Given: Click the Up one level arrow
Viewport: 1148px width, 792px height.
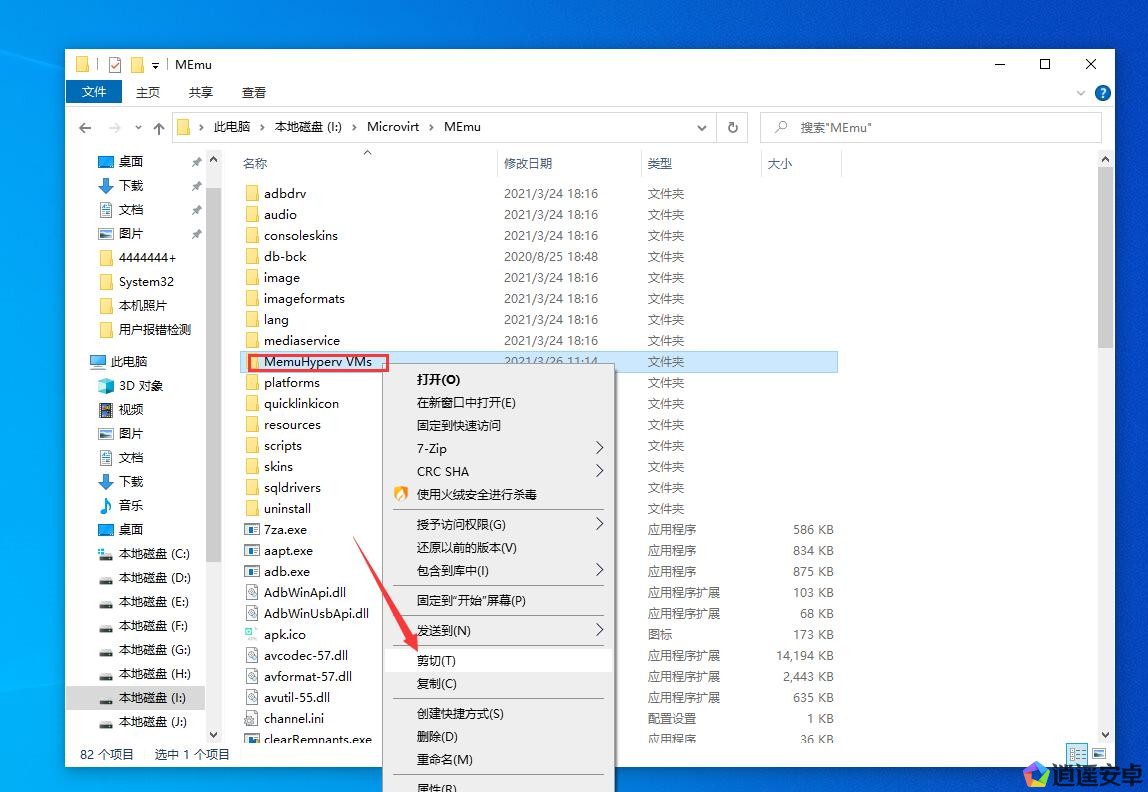Looking at the screenshot, I should point(158,128).
